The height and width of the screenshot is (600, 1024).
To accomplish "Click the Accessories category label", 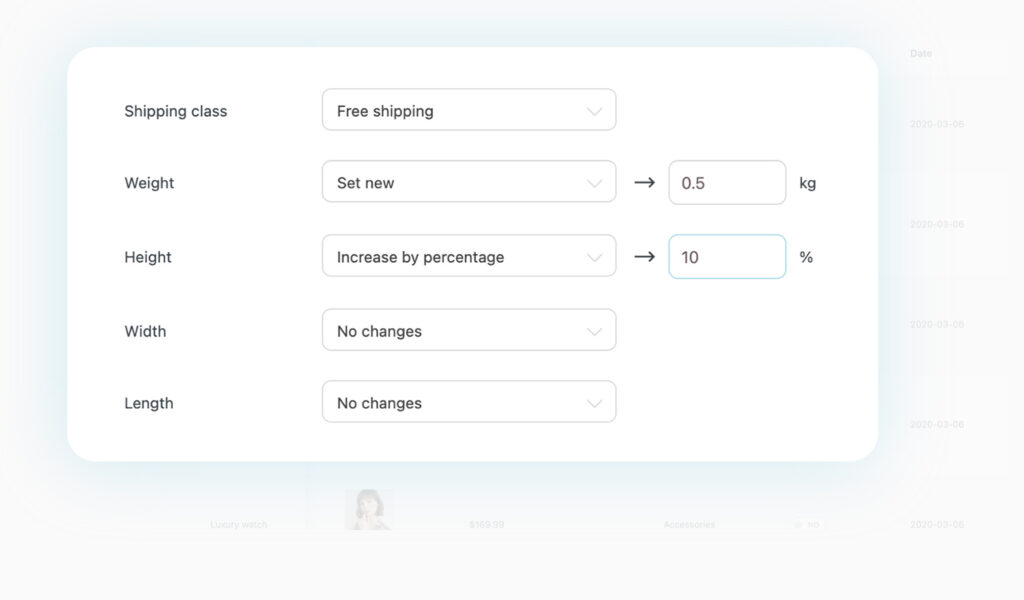I will point(689,524).
